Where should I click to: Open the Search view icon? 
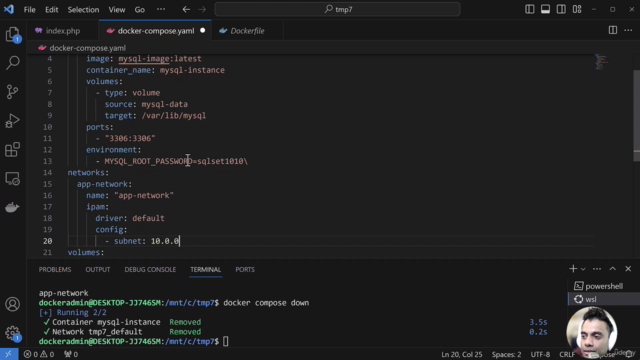13,62
